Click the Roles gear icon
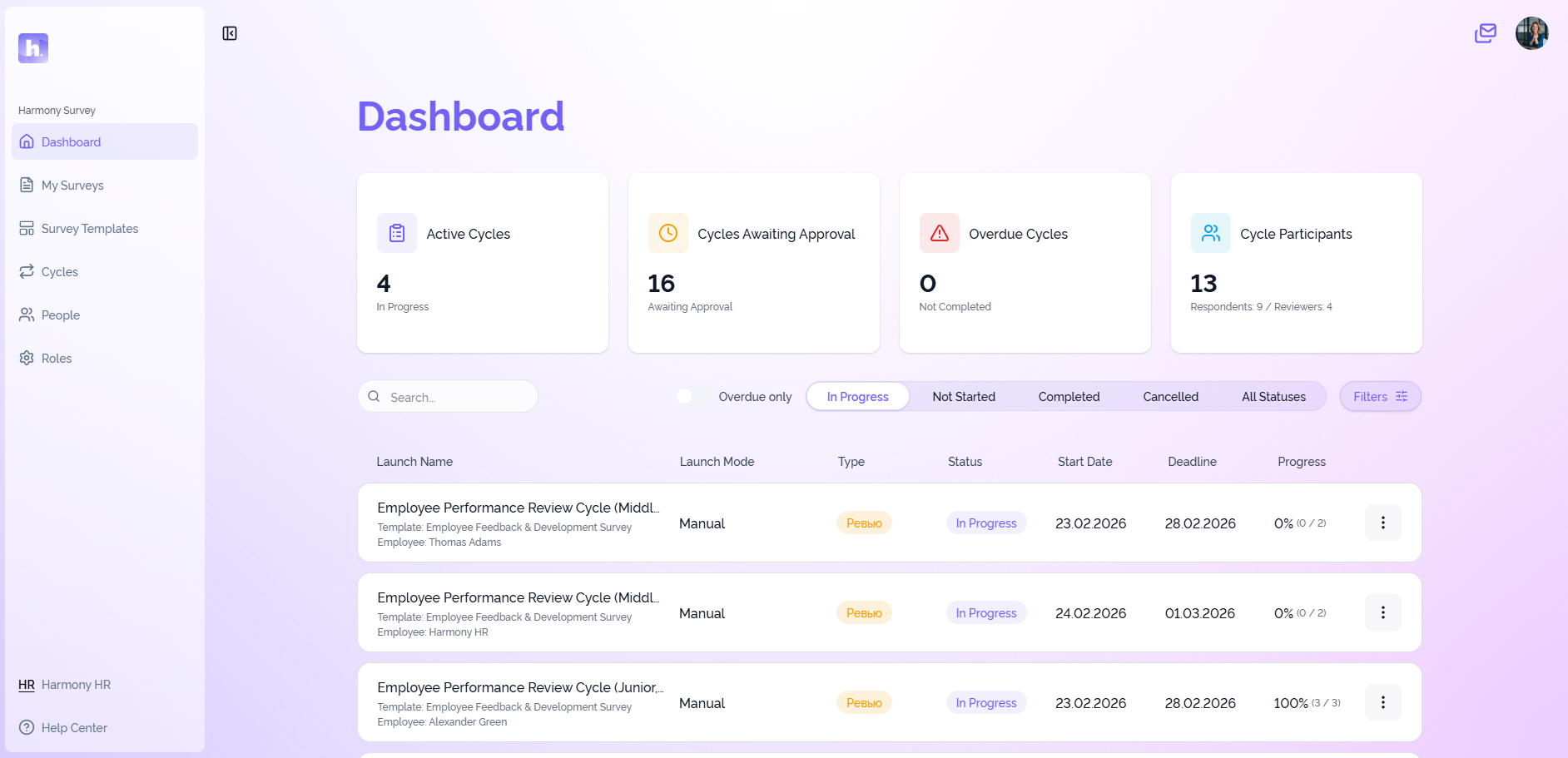 click(27, 358)
